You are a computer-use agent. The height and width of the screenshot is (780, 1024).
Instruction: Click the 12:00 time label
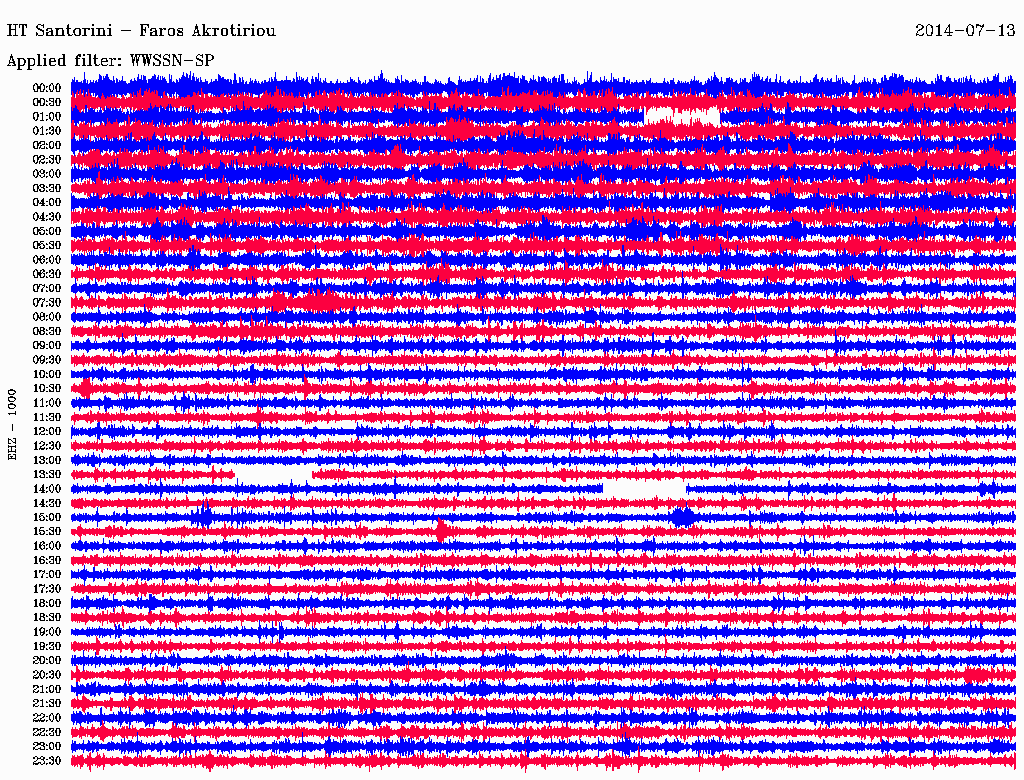[x=46, y=432]
